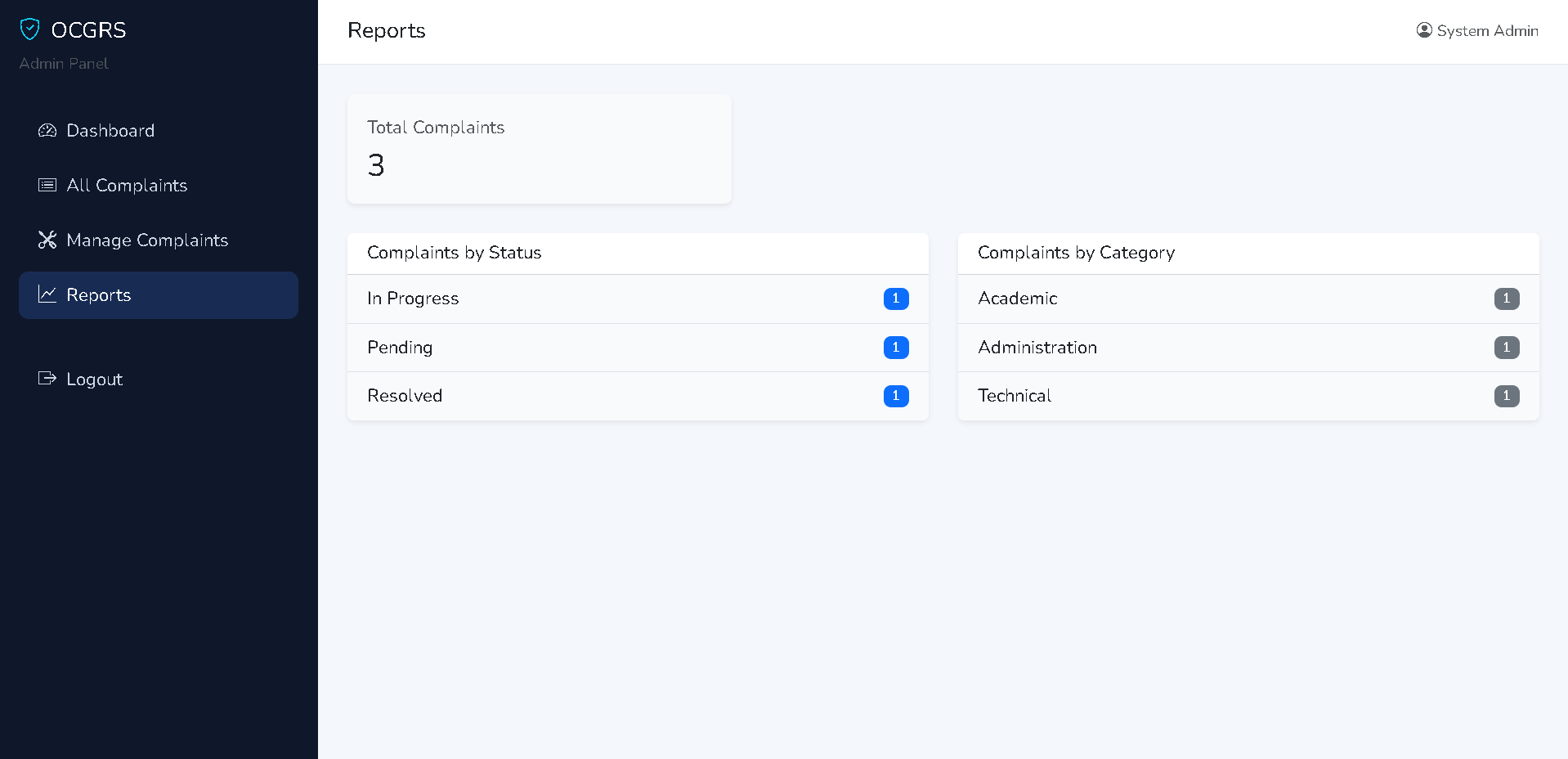Click the Technical category row
This screenshot has width=1568, height=759.
pyautogui.click(x=1248, y=396)
